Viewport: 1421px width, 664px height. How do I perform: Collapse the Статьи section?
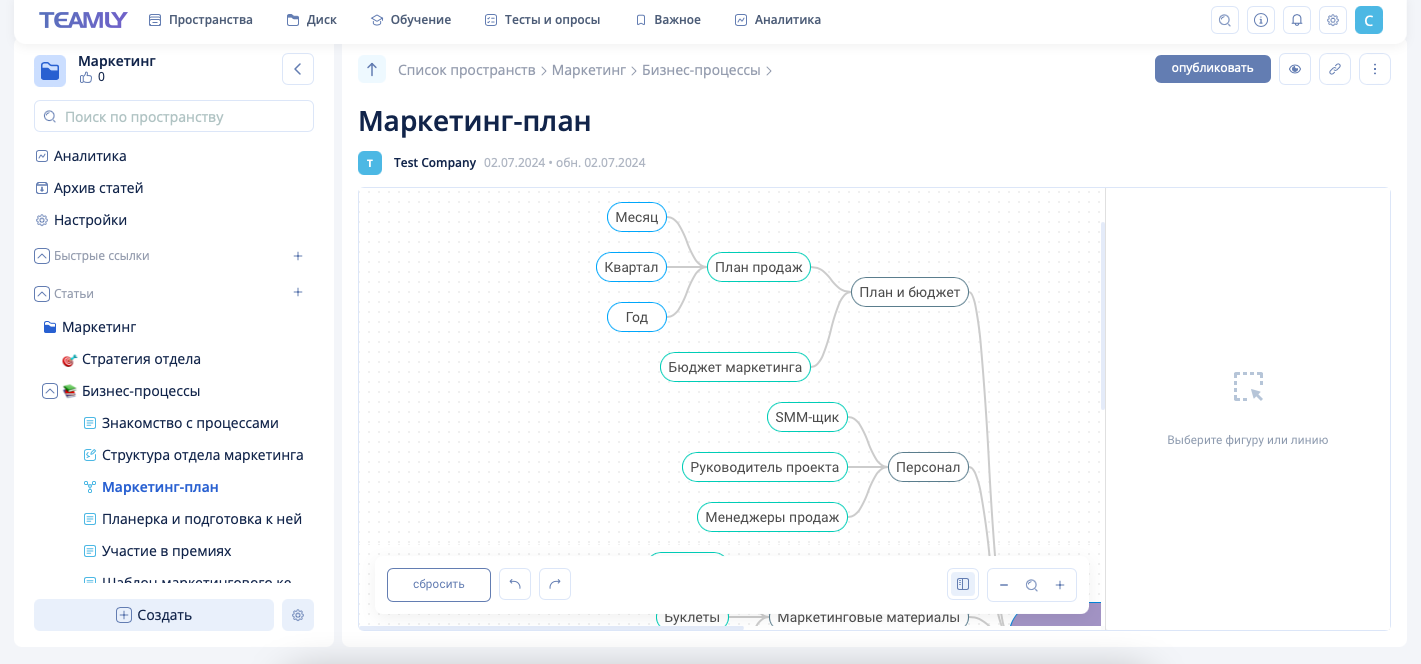(x=42, y=294)
